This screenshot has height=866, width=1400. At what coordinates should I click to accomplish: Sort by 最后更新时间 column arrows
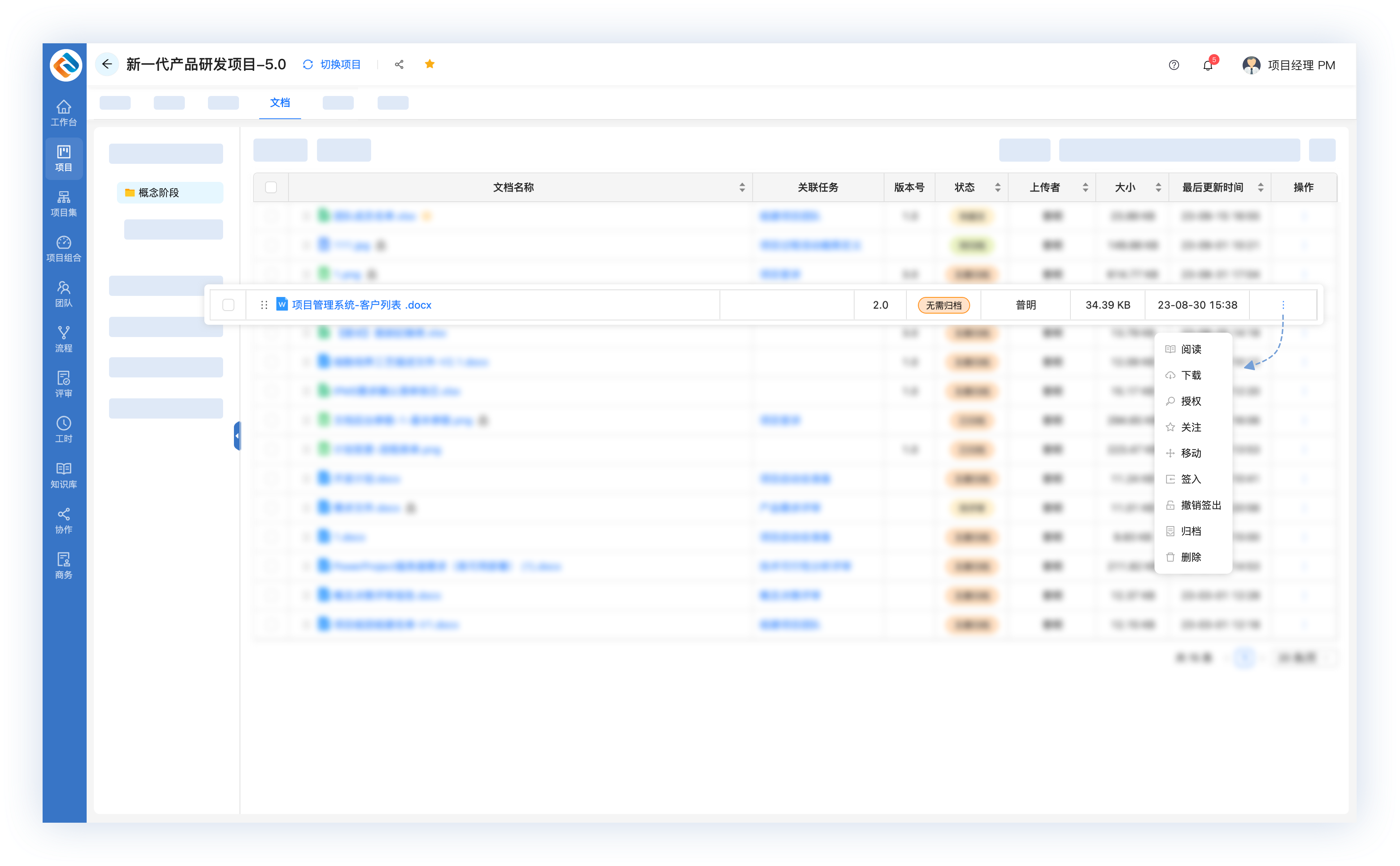(x=1260, y=187)
